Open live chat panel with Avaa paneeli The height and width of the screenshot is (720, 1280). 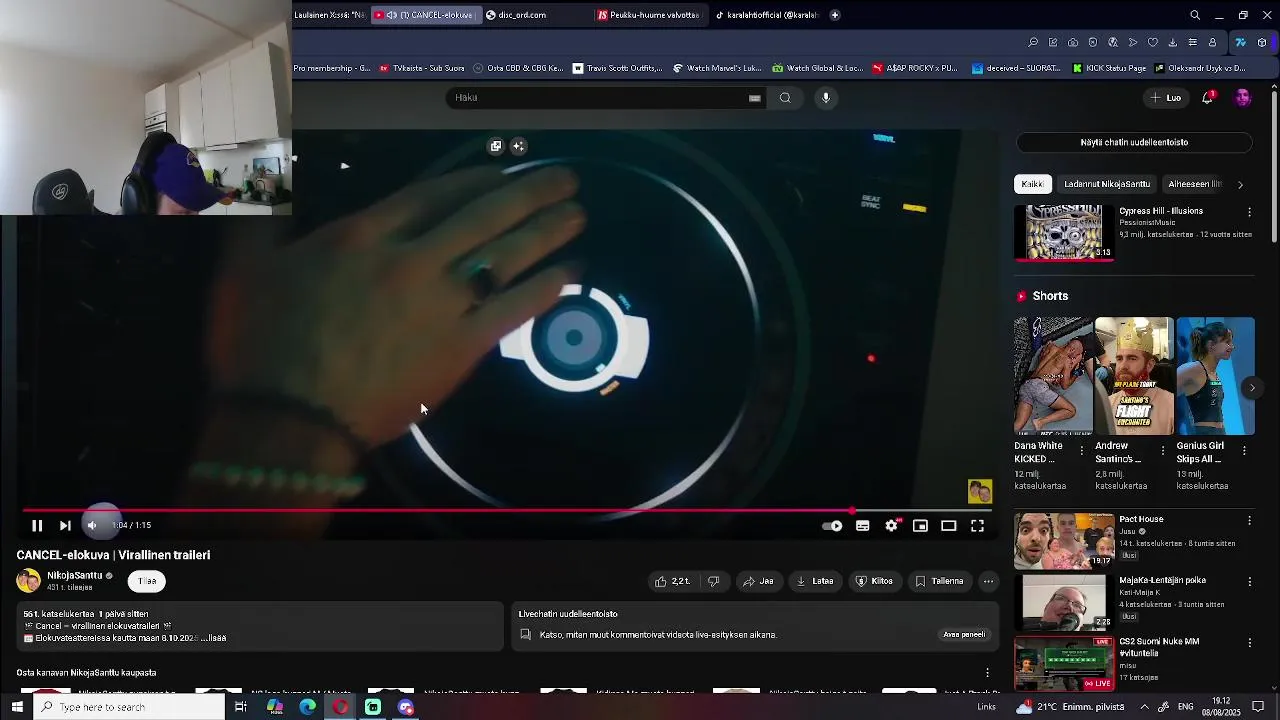pyautogui.click(x=964, y=634)
